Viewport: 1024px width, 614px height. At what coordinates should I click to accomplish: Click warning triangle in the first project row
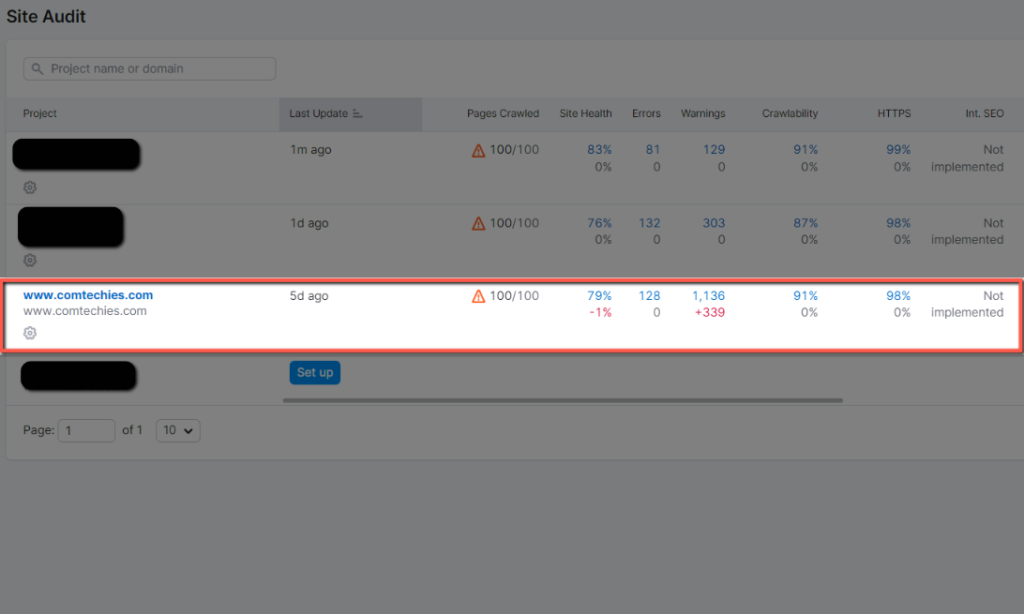coord(478,149)
